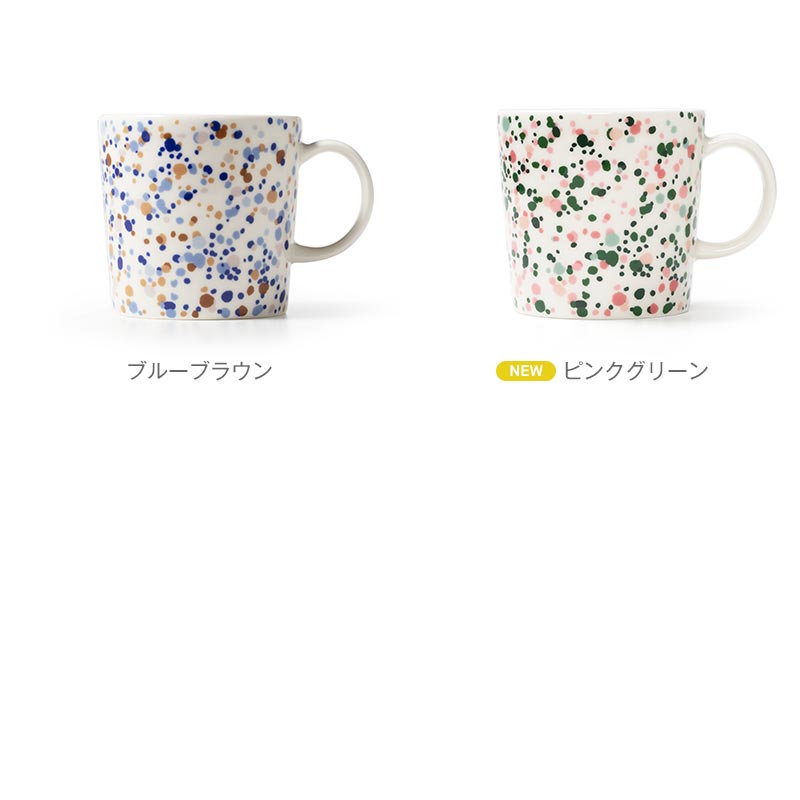The height and width of the screenshot is (800, 800).
Task: Open the ピンクグリーン color label
Action: point(636,371)
